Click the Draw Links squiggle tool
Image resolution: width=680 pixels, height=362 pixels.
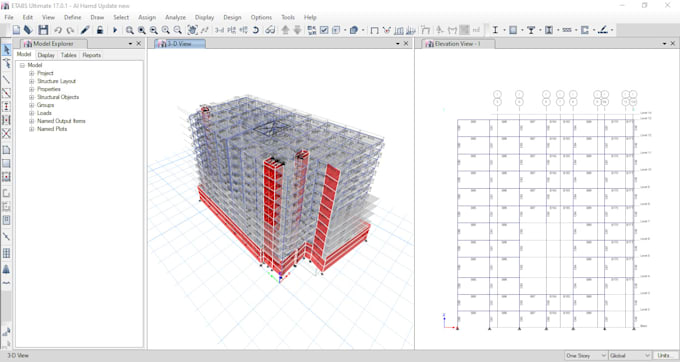[7, 283]
